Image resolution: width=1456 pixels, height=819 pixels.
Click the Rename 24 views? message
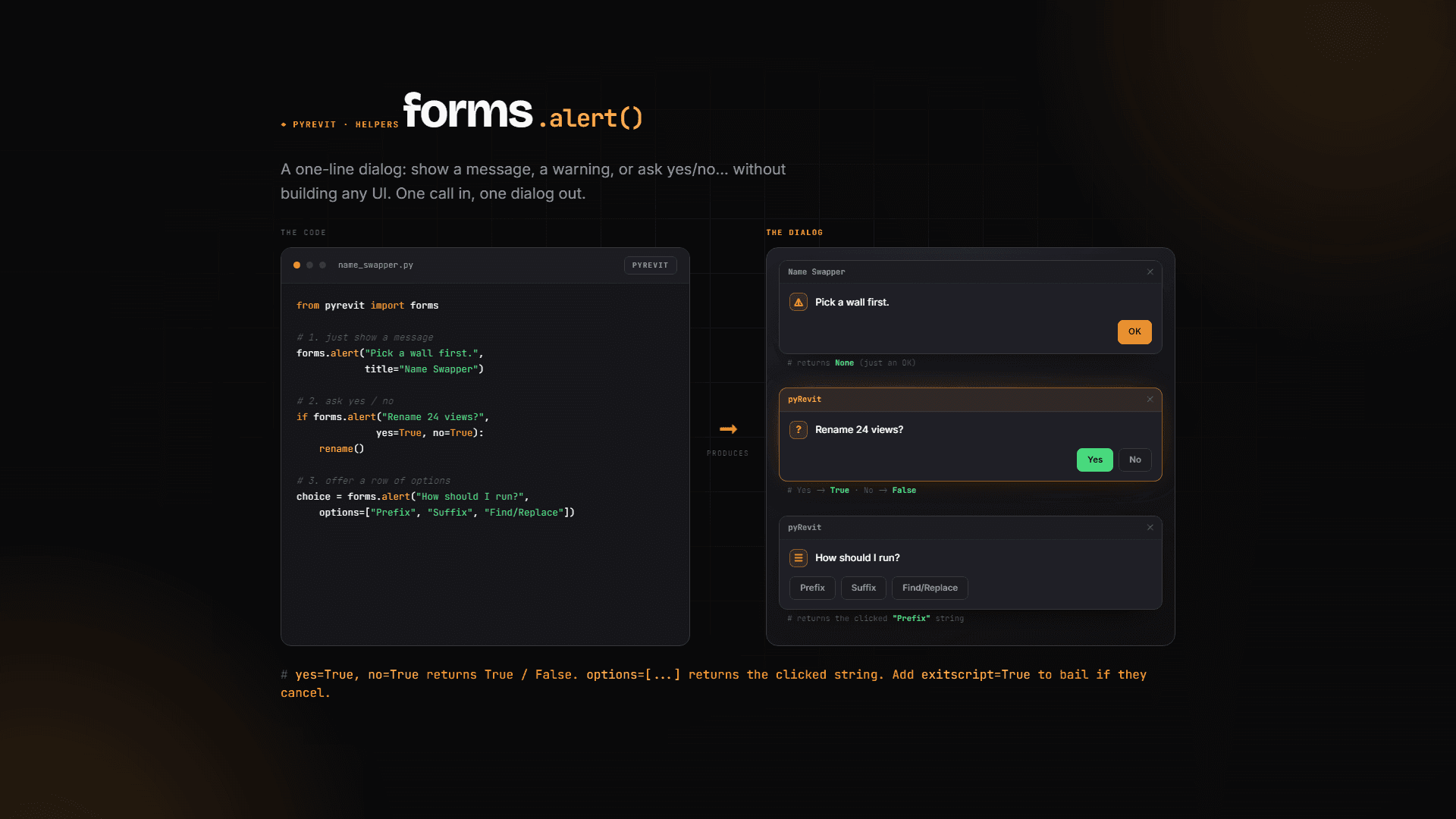(859, 429)
